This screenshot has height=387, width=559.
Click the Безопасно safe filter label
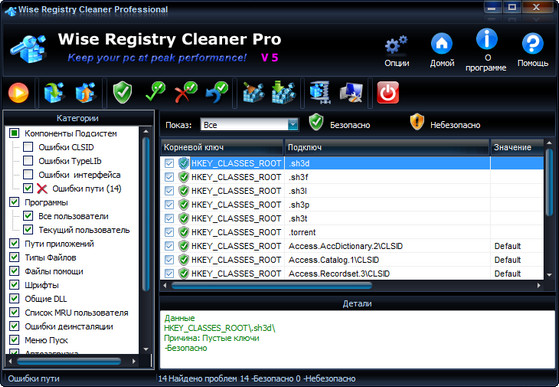point(350,125)
